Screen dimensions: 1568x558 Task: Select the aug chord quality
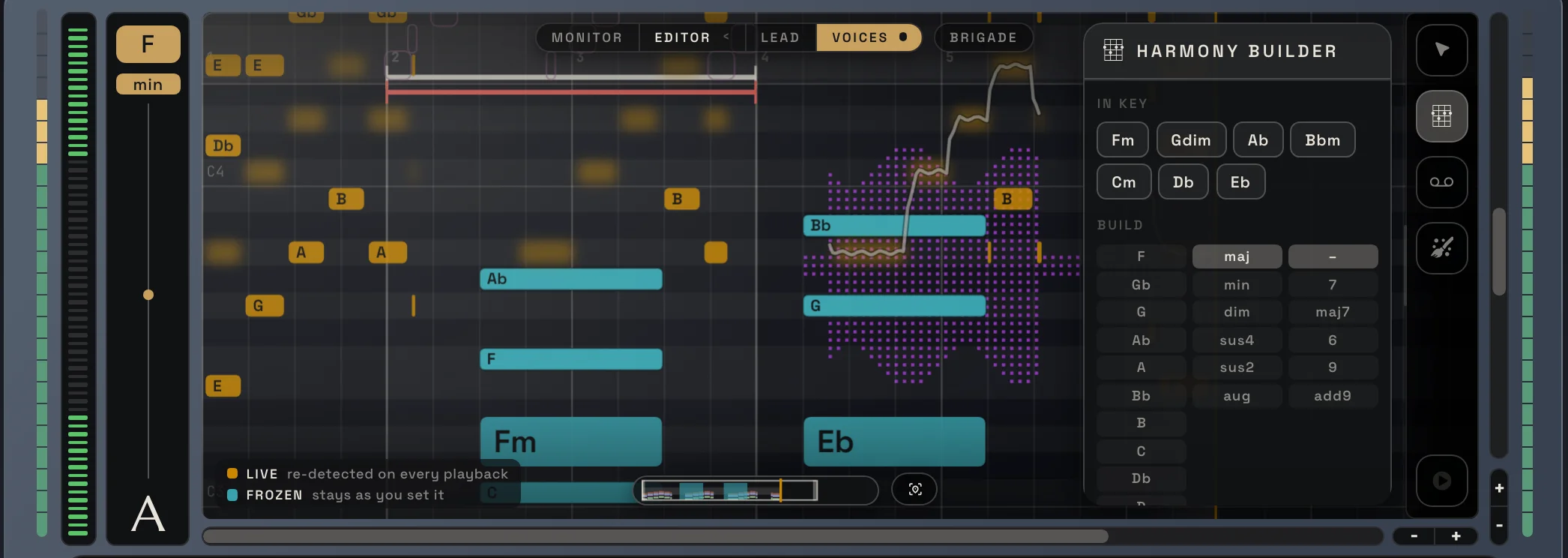tap(1237, 396)
